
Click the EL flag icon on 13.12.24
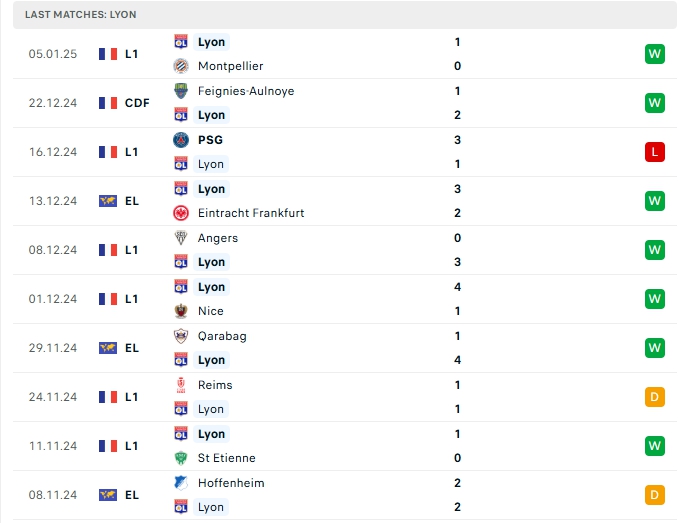108,201
